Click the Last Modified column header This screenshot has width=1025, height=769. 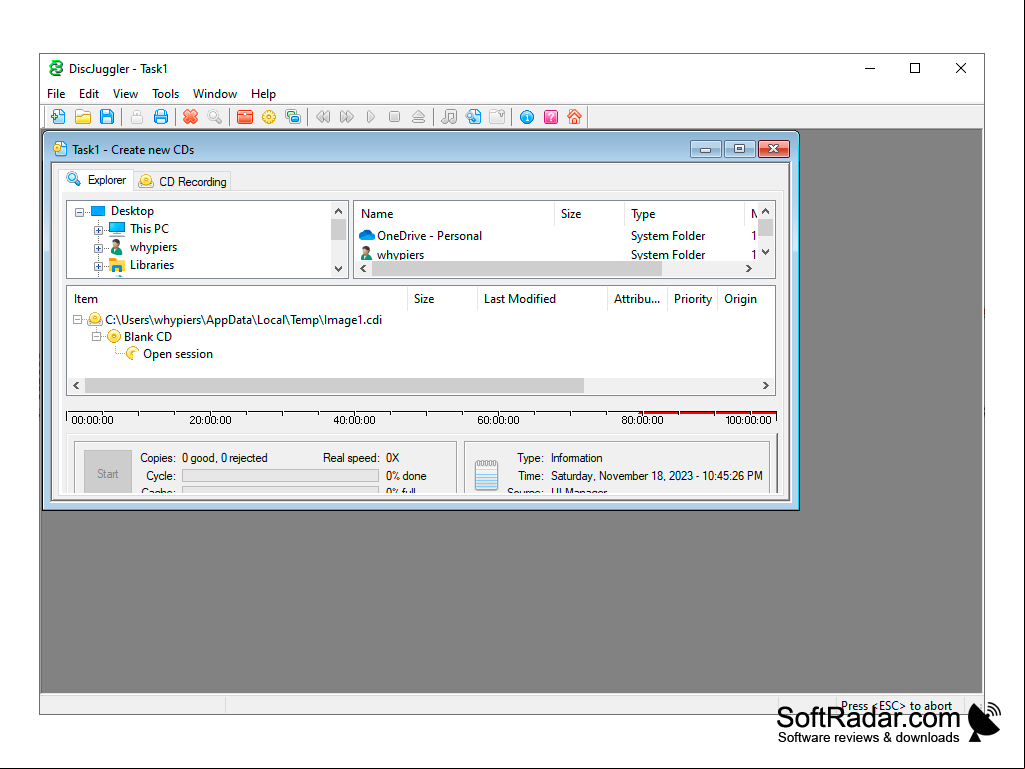[x=542, y=299]
